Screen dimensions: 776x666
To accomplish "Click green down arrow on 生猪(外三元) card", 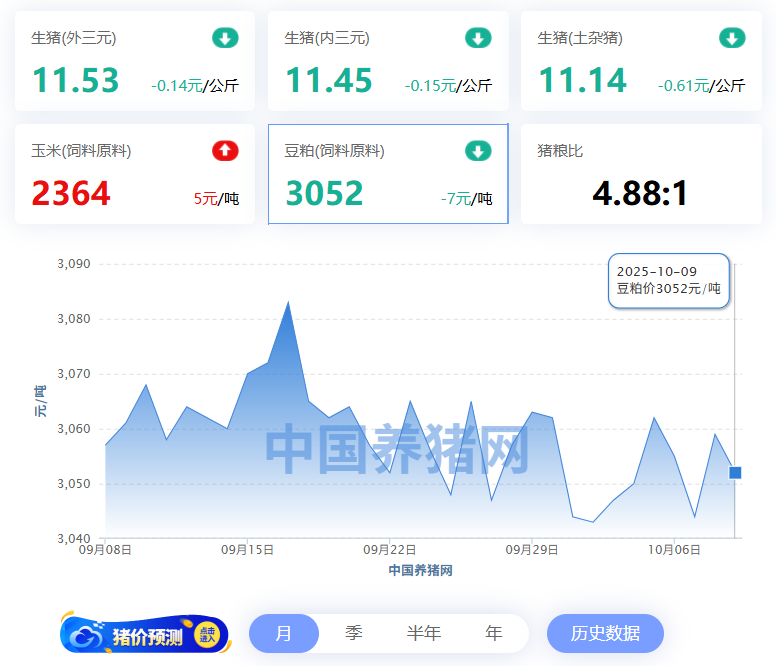I will pyautogui.click(x=225, y=39).
